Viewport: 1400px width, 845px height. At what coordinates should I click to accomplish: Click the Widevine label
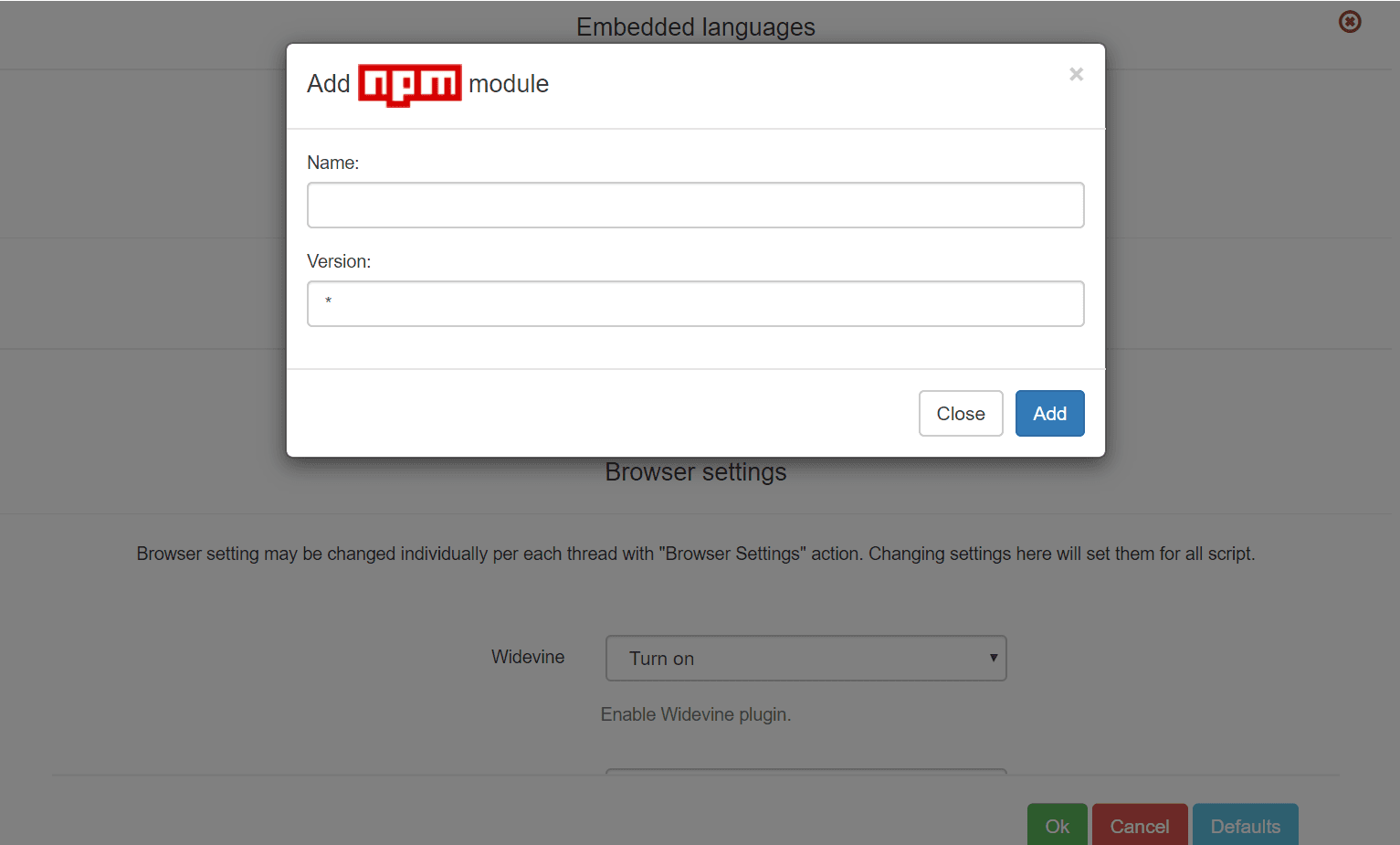(528, 657)
